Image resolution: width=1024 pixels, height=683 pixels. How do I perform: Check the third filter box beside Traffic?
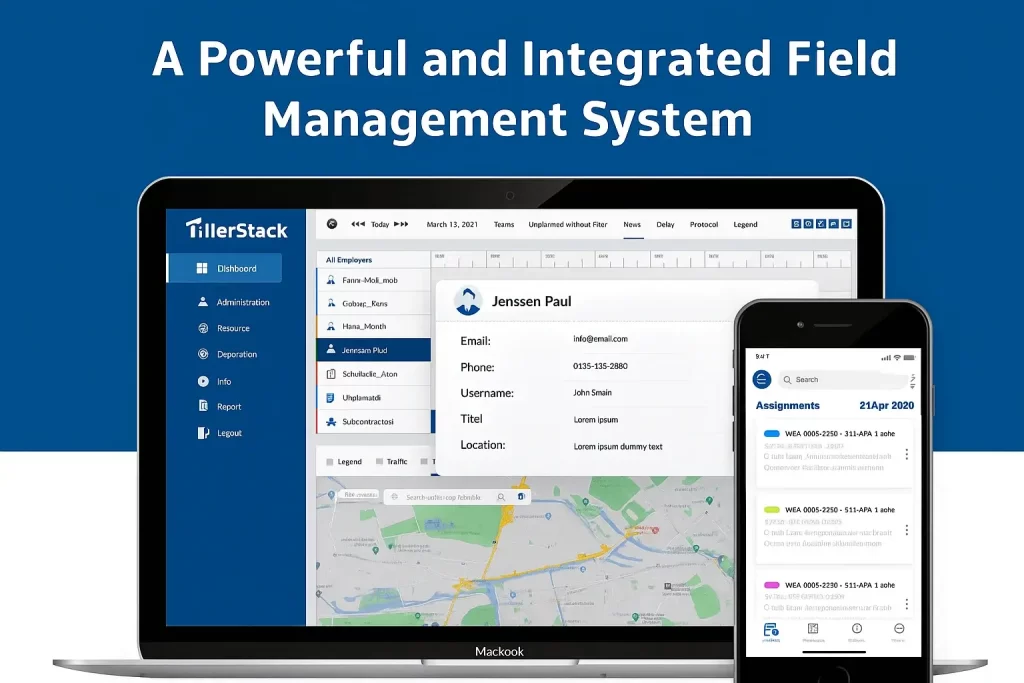[x=423, y=461]
